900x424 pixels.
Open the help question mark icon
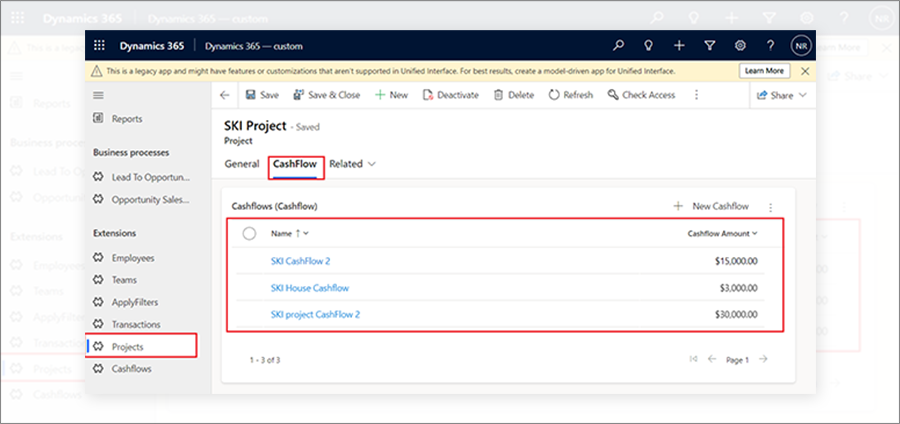tap(771, 46)
